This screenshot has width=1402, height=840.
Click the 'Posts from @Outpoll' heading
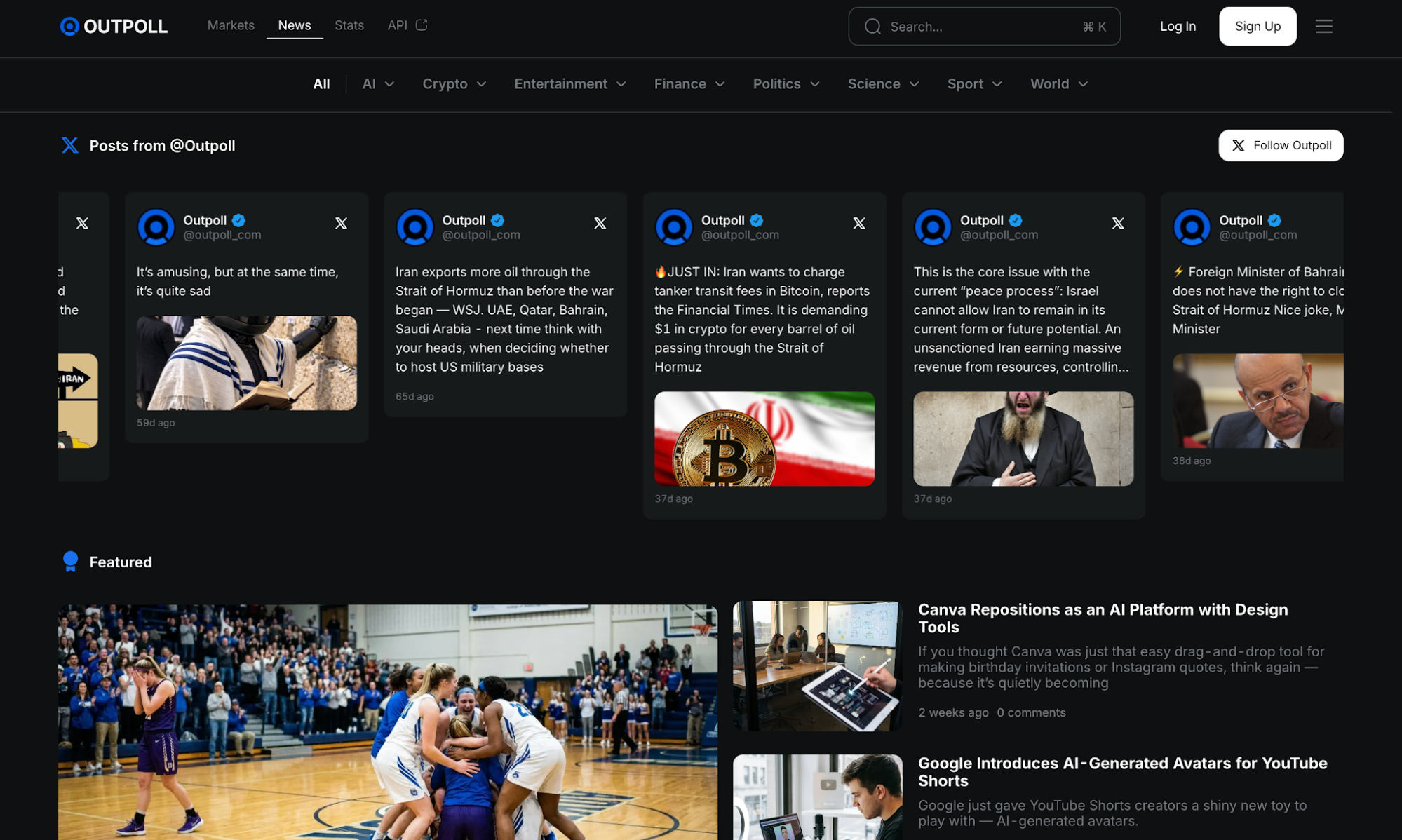pyautogui.click(x=162, y=145)
